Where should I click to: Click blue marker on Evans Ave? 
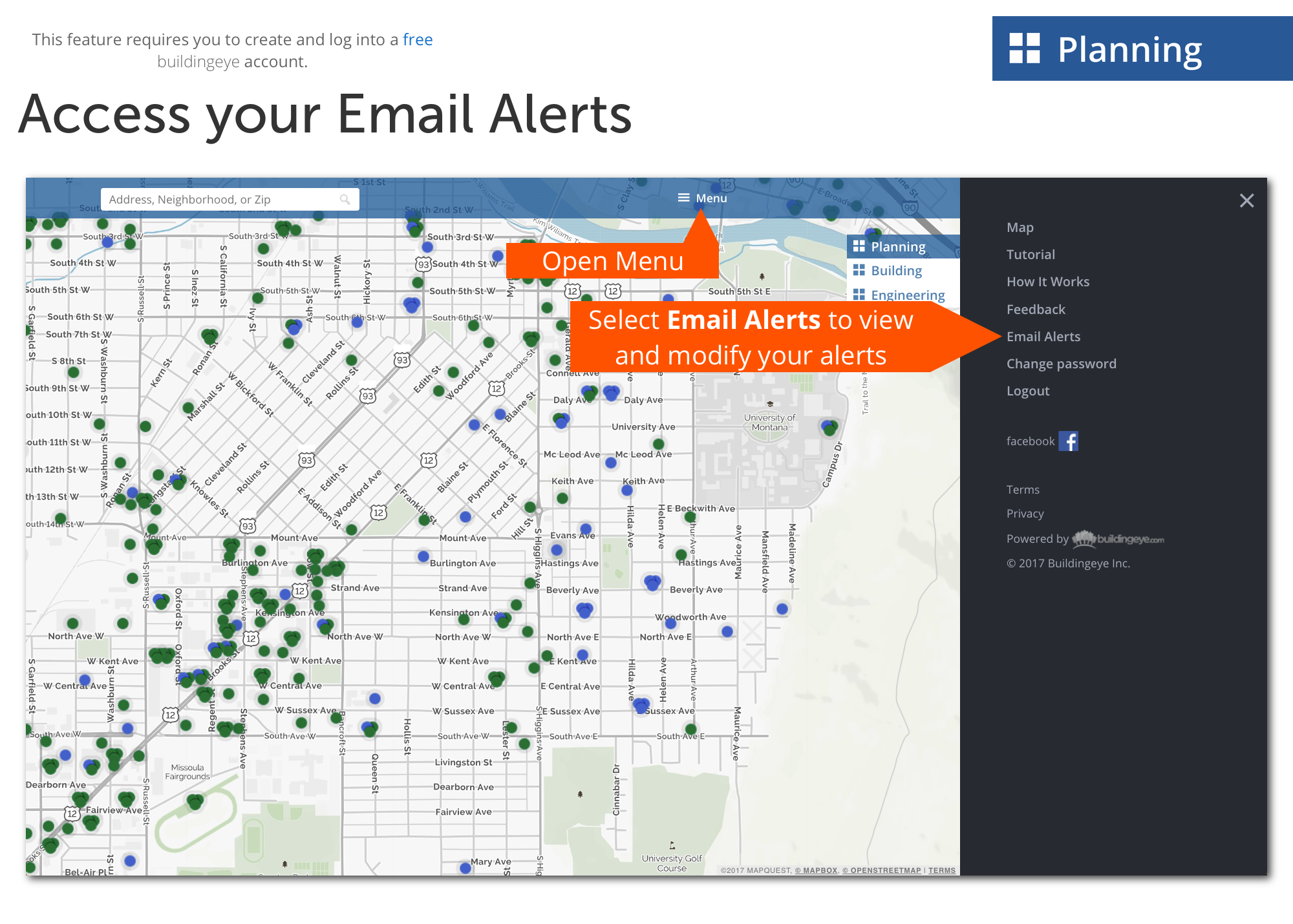pyautogui.click(x=586, y=529)
